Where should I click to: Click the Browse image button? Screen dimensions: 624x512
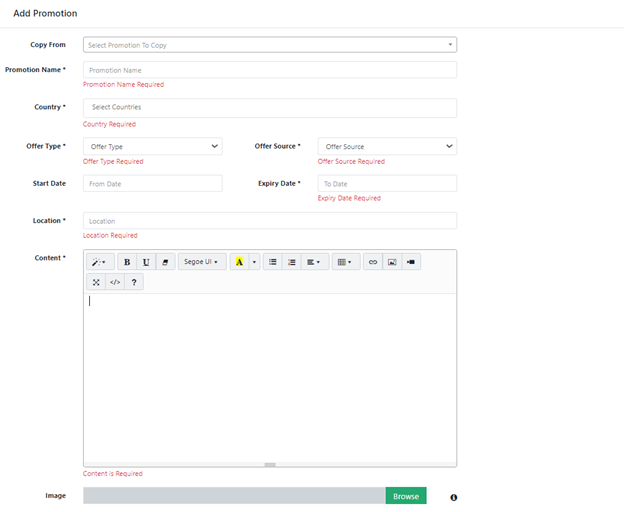406,496
